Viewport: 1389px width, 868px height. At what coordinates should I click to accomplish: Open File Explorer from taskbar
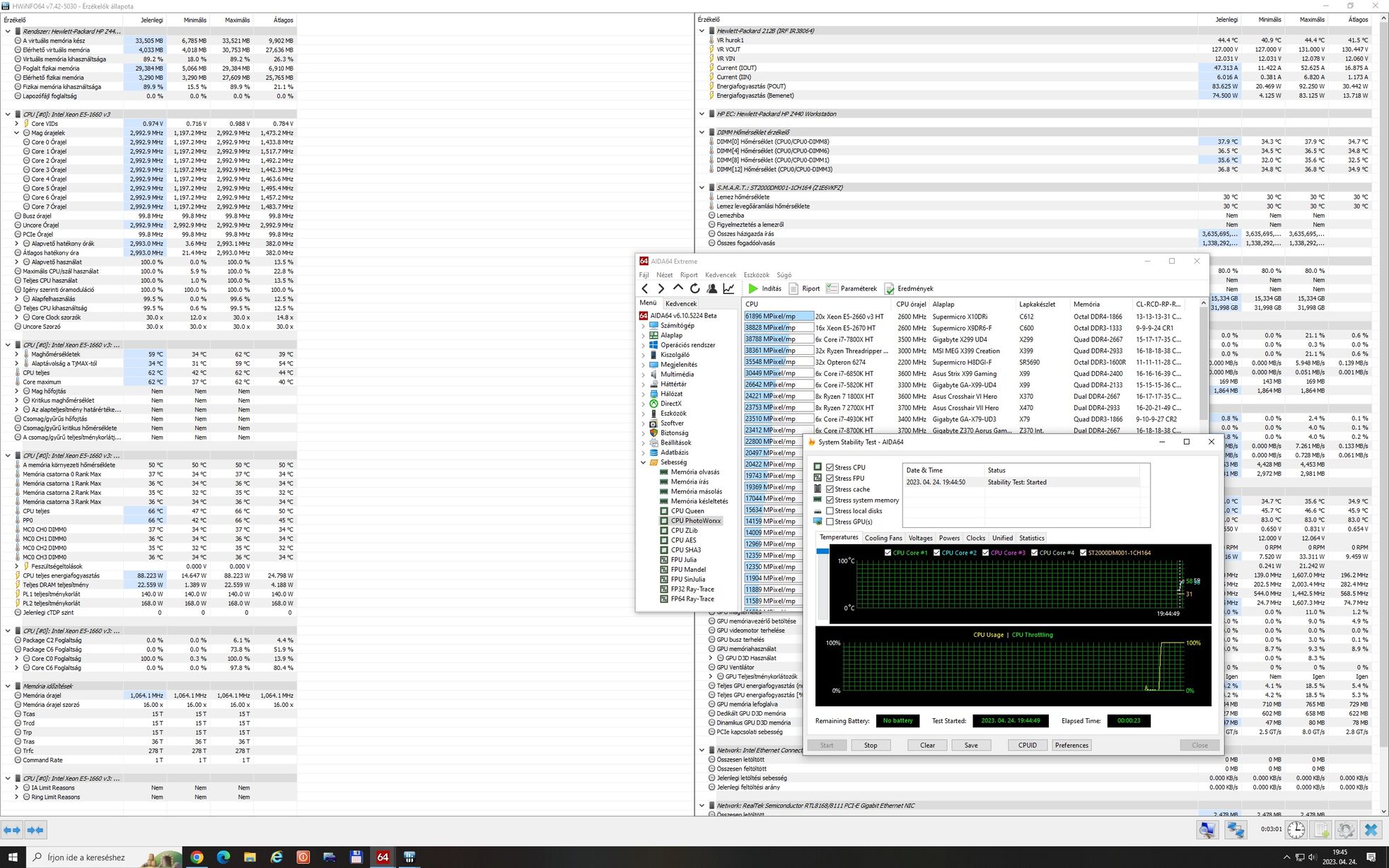click(250, 857)
